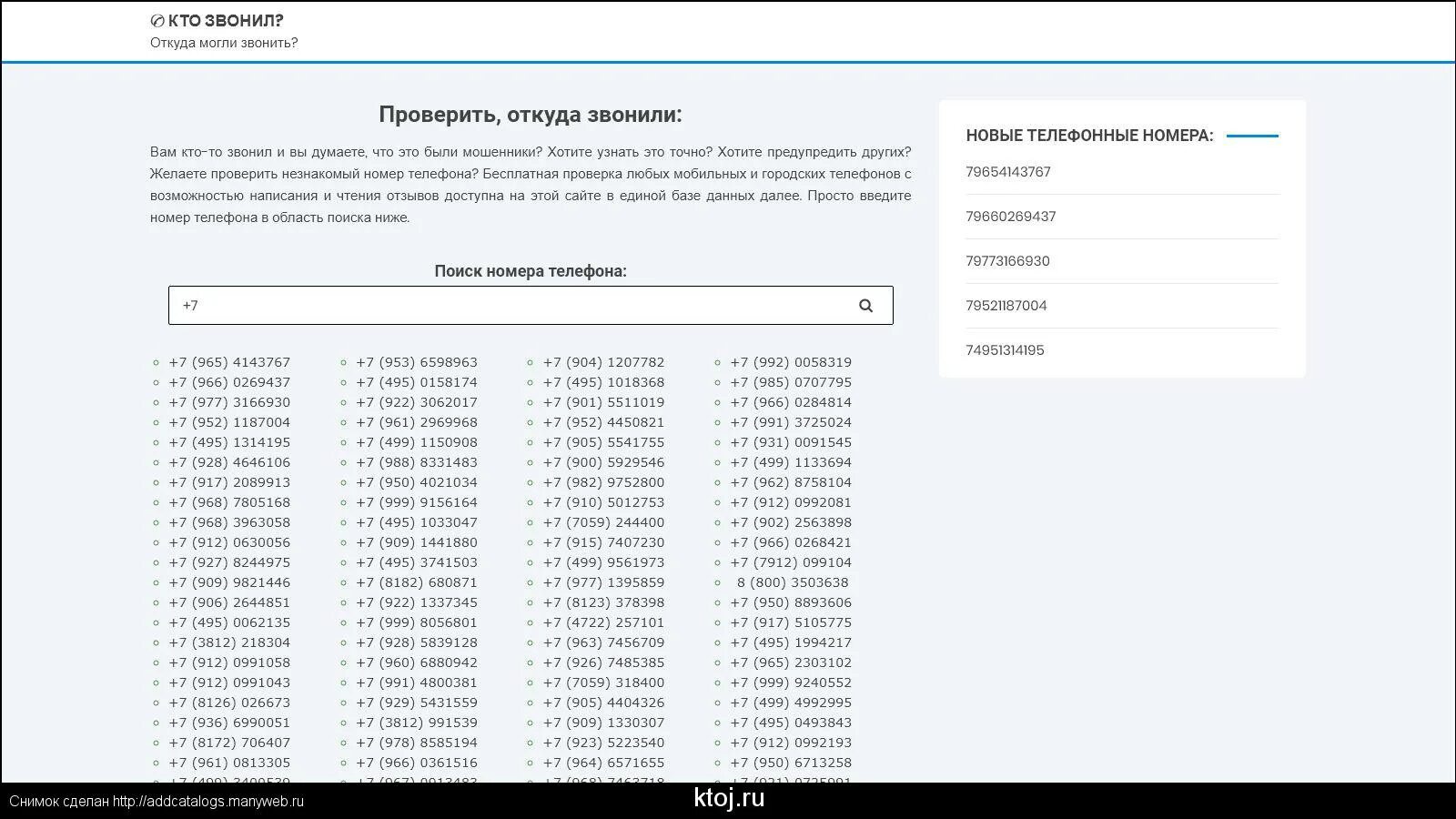
Task: Open number +7 (999) 9156164
Action: click(417, 502)
